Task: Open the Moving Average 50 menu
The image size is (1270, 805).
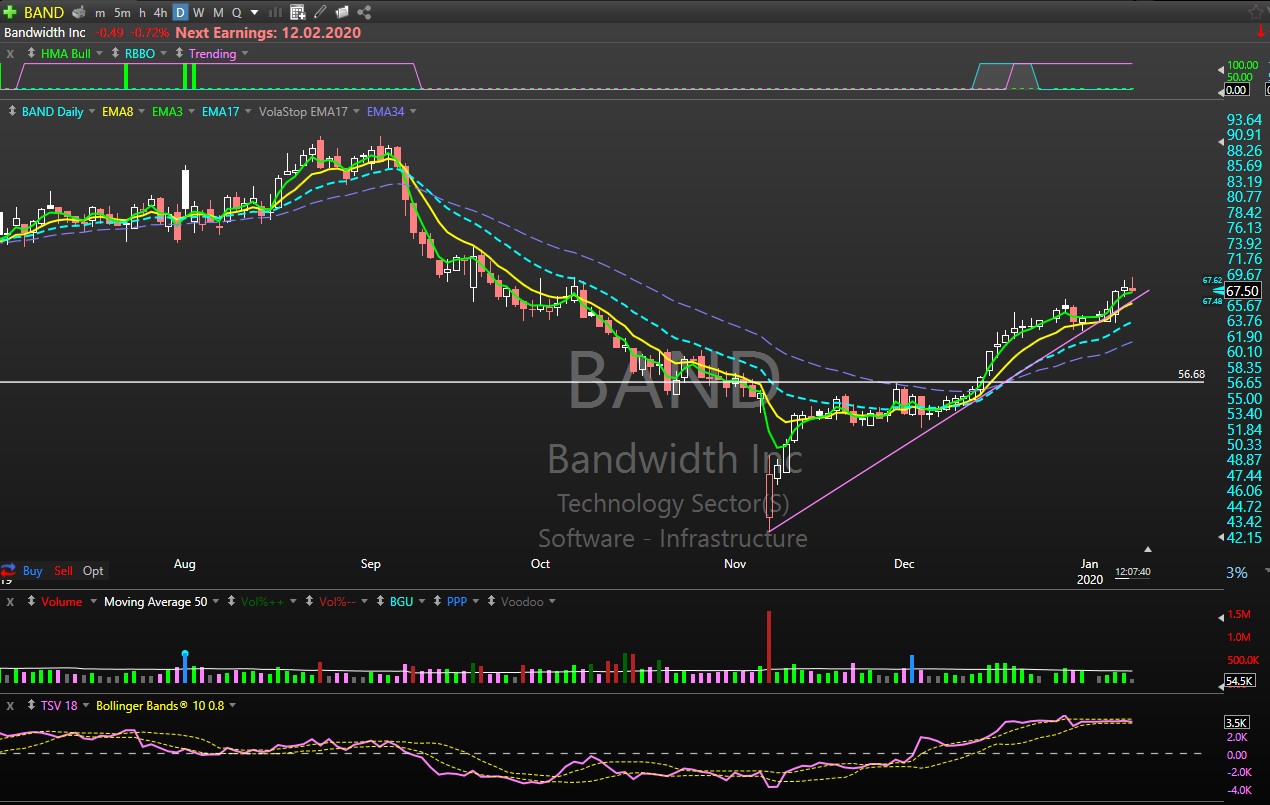Action: (217, 602)
